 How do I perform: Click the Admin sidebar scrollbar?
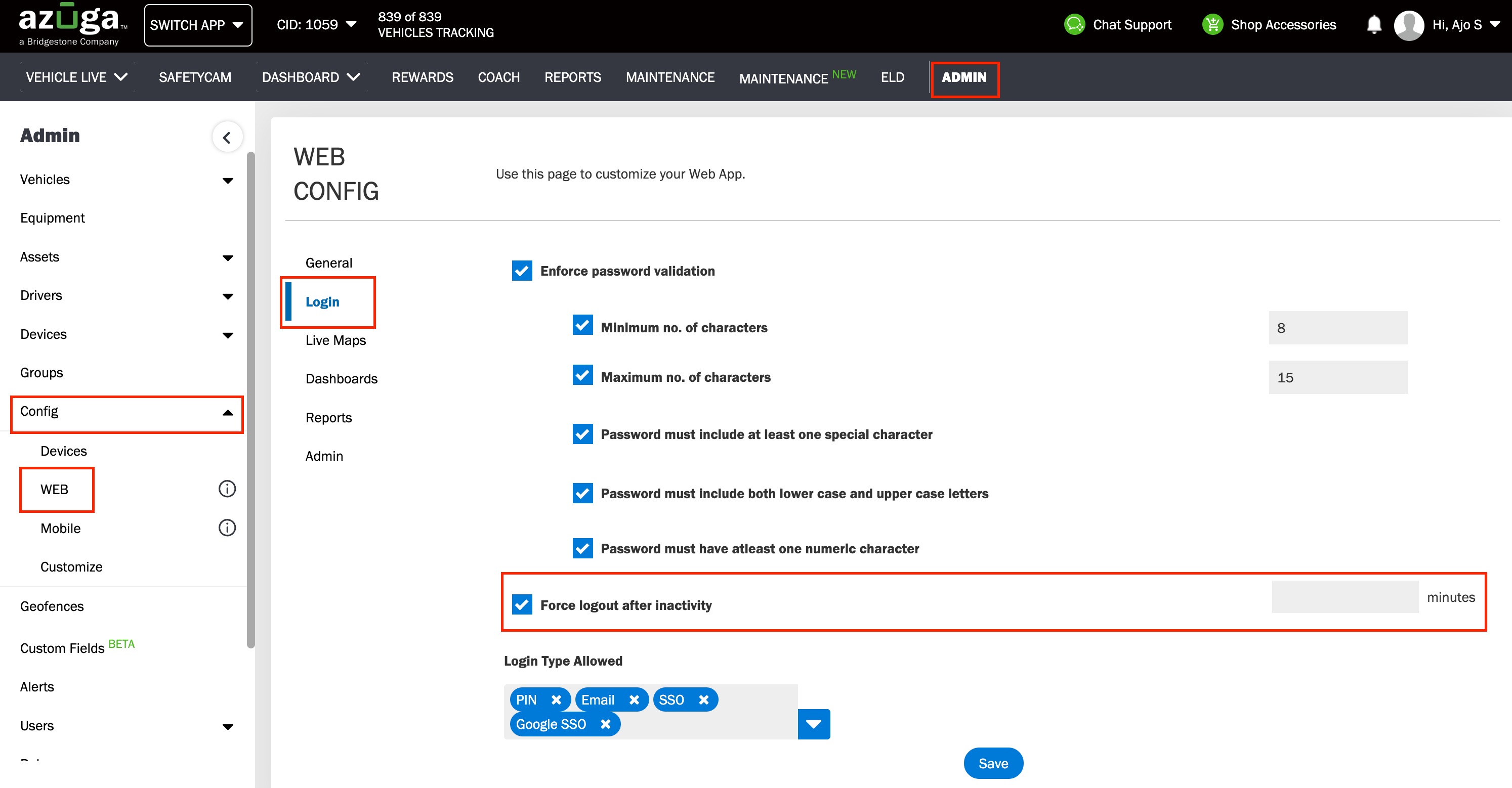pos(250,399)
